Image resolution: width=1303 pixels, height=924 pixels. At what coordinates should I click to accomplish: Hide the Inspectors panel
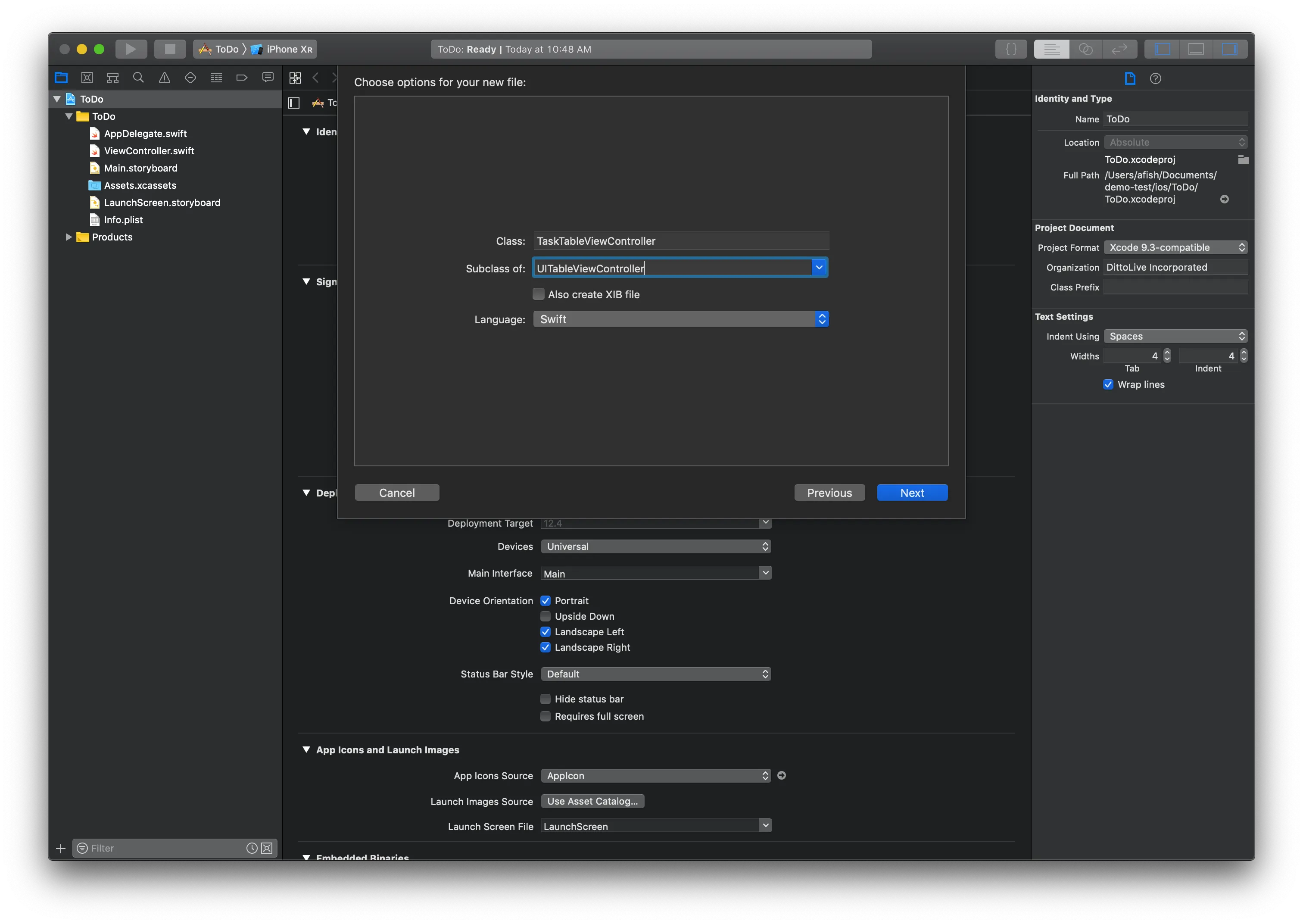1230,49
